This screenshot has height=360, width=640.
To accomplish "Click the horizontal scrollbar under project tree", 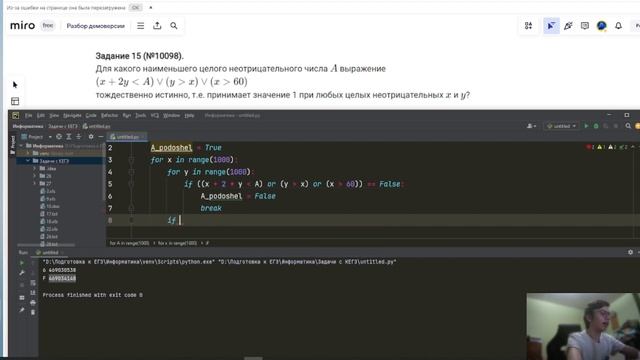I will [46, 244].
